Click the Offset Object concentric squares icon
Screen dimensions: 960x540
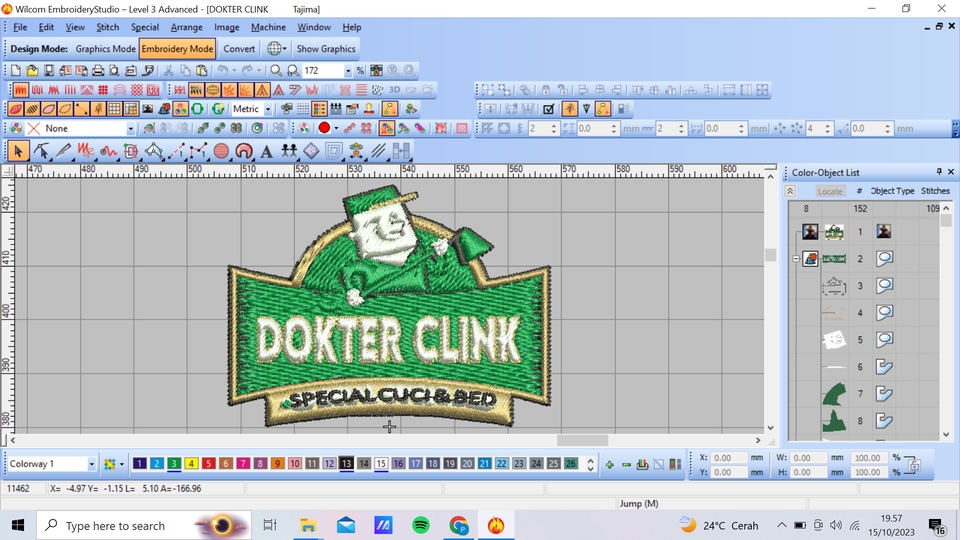coord(334,151)
